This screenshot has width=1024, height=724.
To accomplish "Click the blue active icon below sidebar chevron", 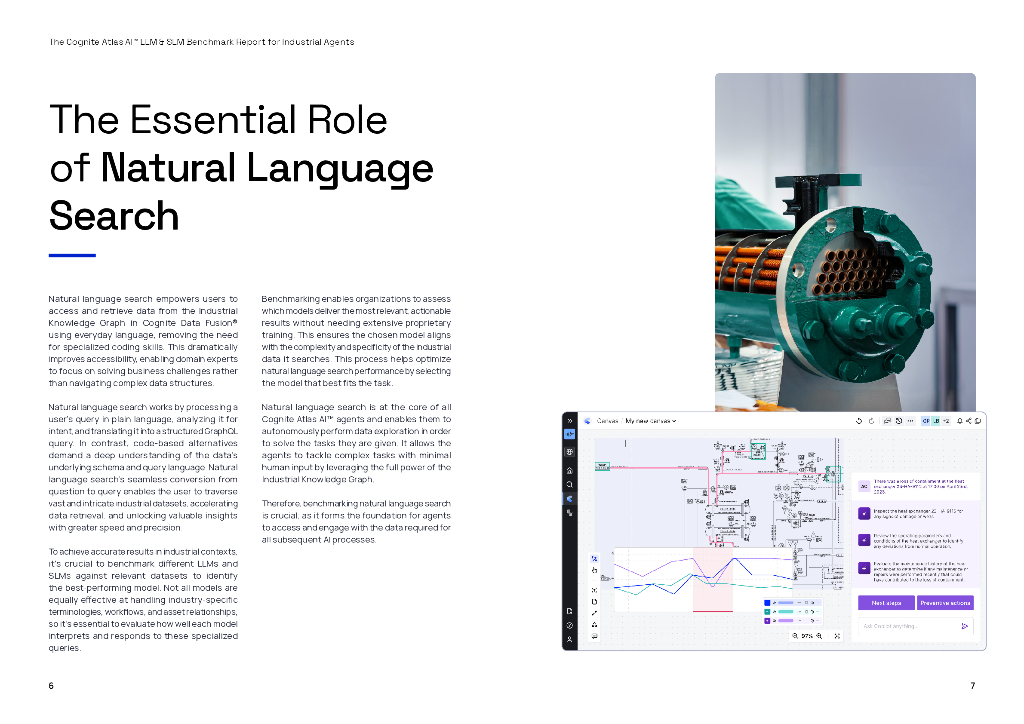I will [x=569, y=434].
